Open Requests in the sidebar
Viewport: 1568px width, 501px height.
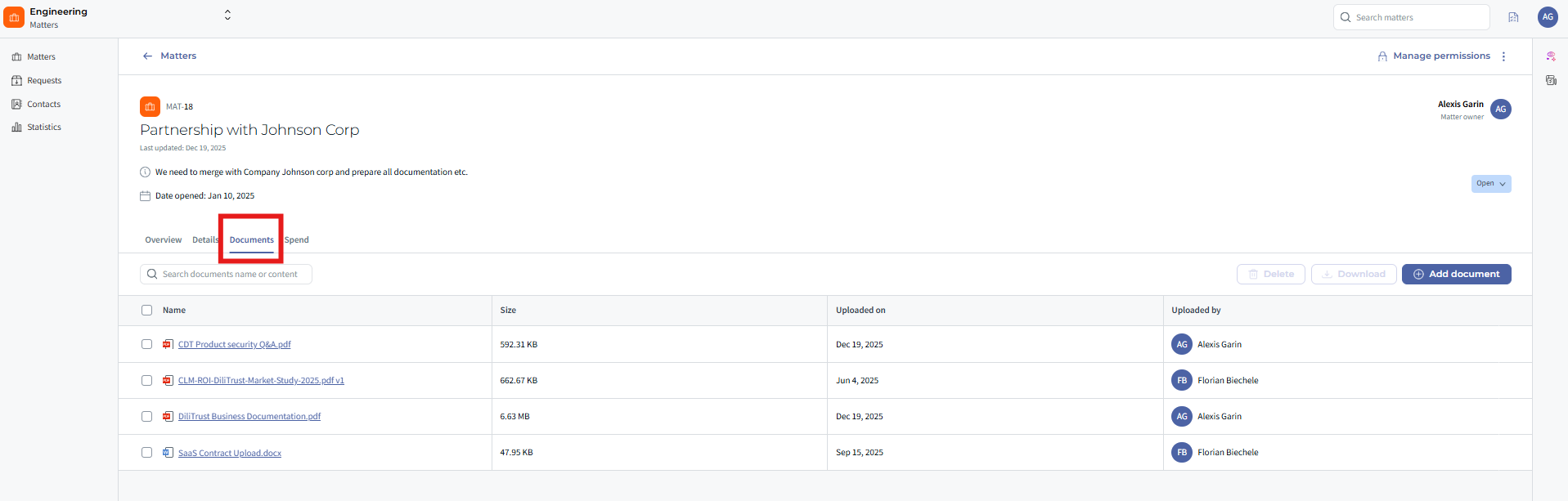click(x=37, y=81)
